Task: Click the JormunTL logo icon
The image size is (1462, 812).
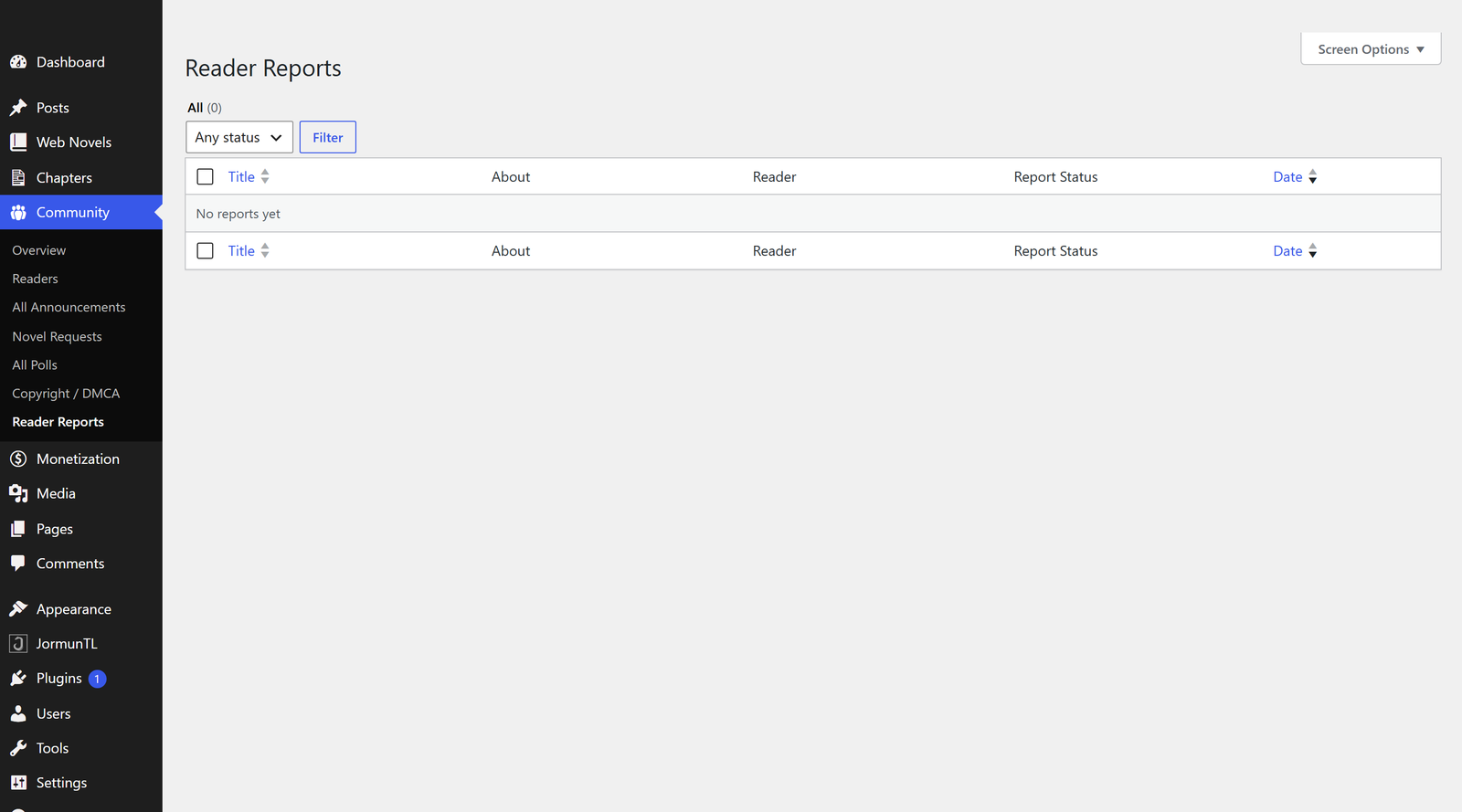Action: coord(18,644)
